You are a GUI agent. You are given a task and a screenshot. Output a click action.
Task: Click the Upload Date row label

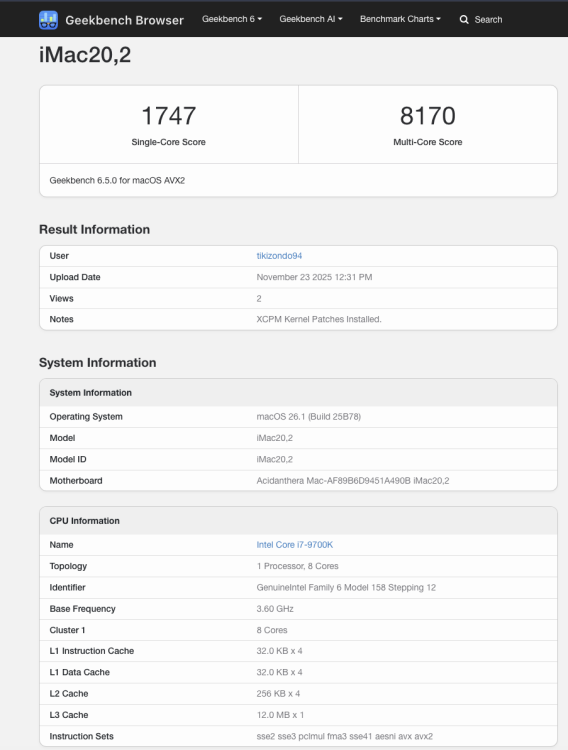[x=75, y=277]
